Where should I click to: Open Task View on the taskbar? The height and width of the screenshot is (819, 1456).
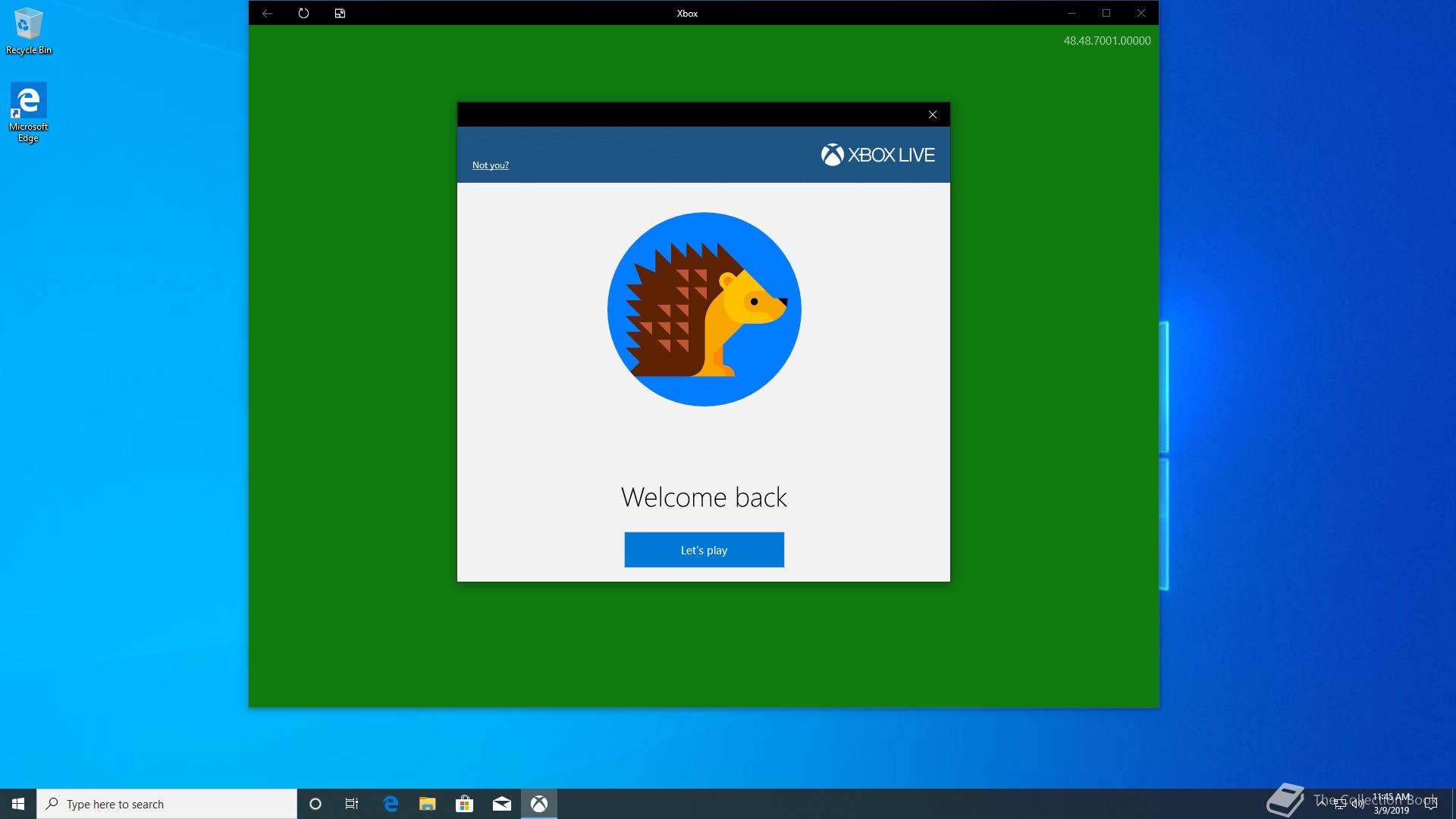click(352, 804)
